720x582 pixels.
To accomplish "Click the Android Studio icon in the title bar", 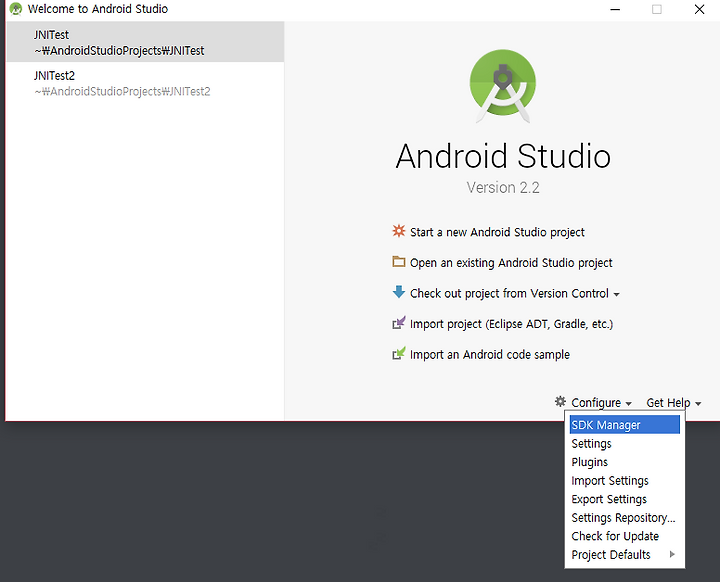I will click(x=16, y=9).
